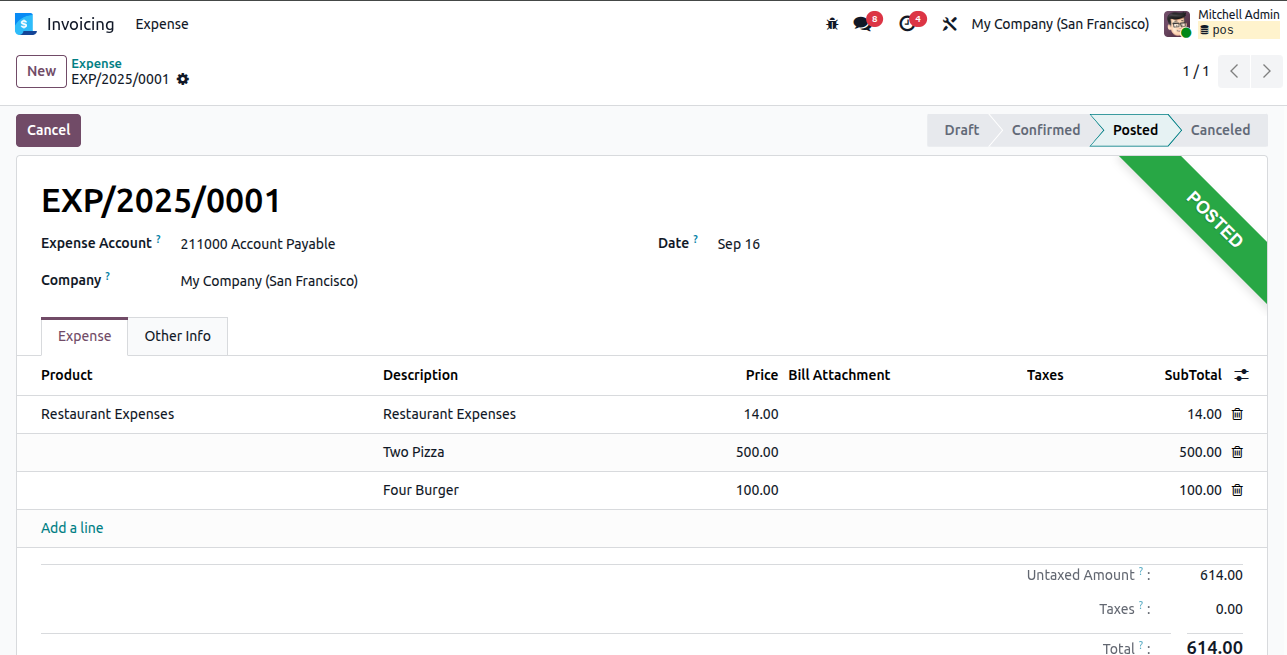Image resolution: width=1287 pixels, height=655 pixels.
Task: Open the Invoicing app icon
Action: point(25,24)
